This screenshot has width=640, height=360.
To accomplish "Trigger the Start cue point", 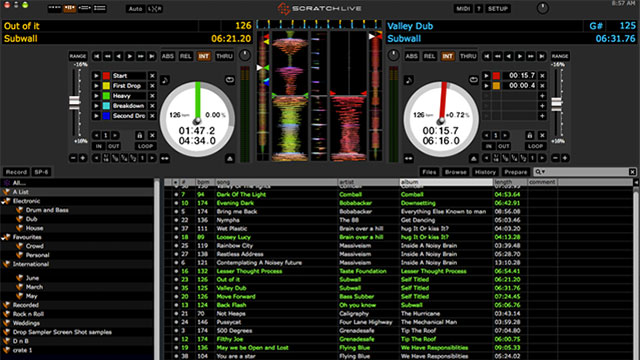I will (96, 76).
